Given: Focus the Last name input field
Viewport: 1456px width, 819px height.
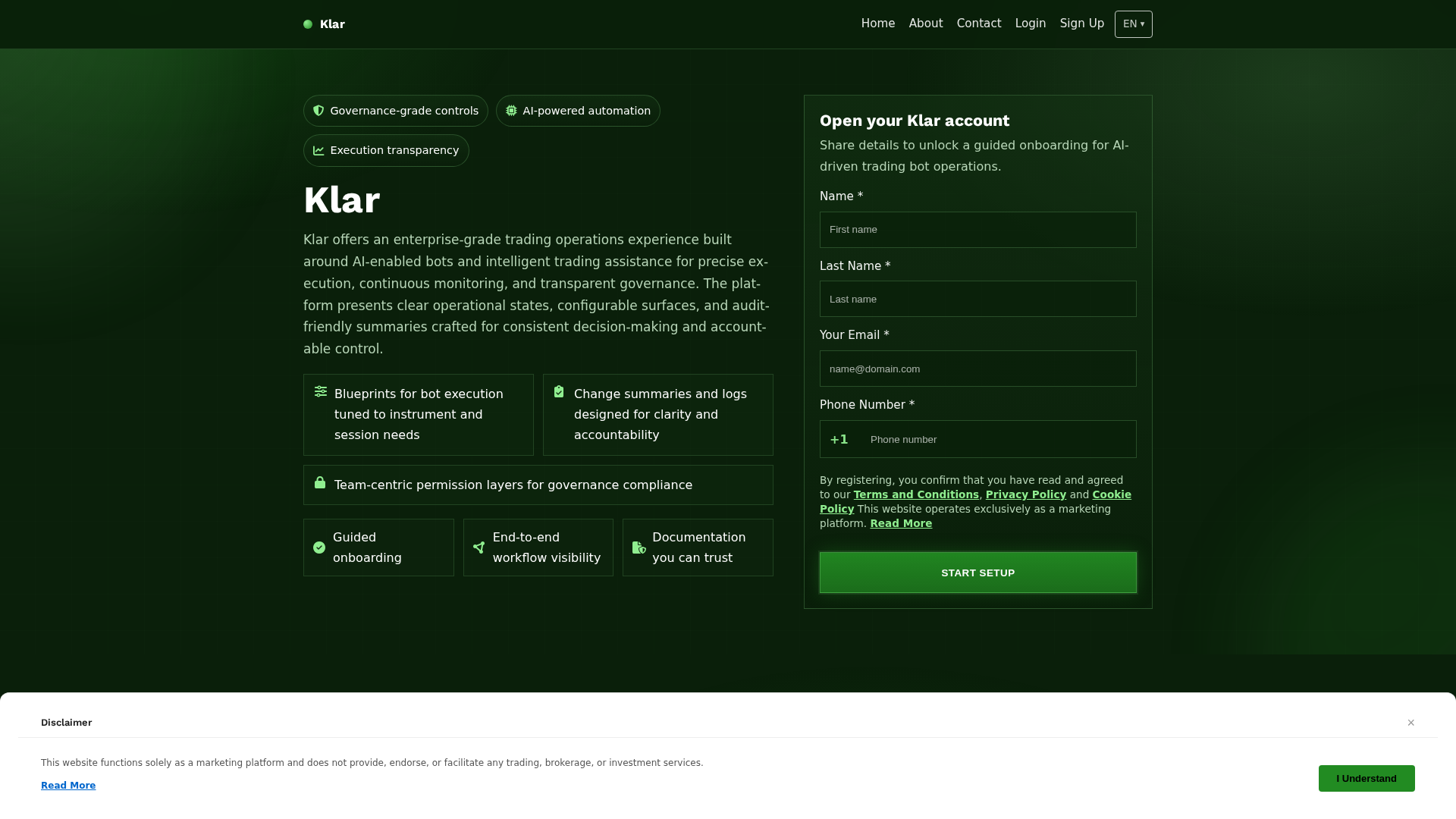Looking at the screenshot, I should click(978, 299).
